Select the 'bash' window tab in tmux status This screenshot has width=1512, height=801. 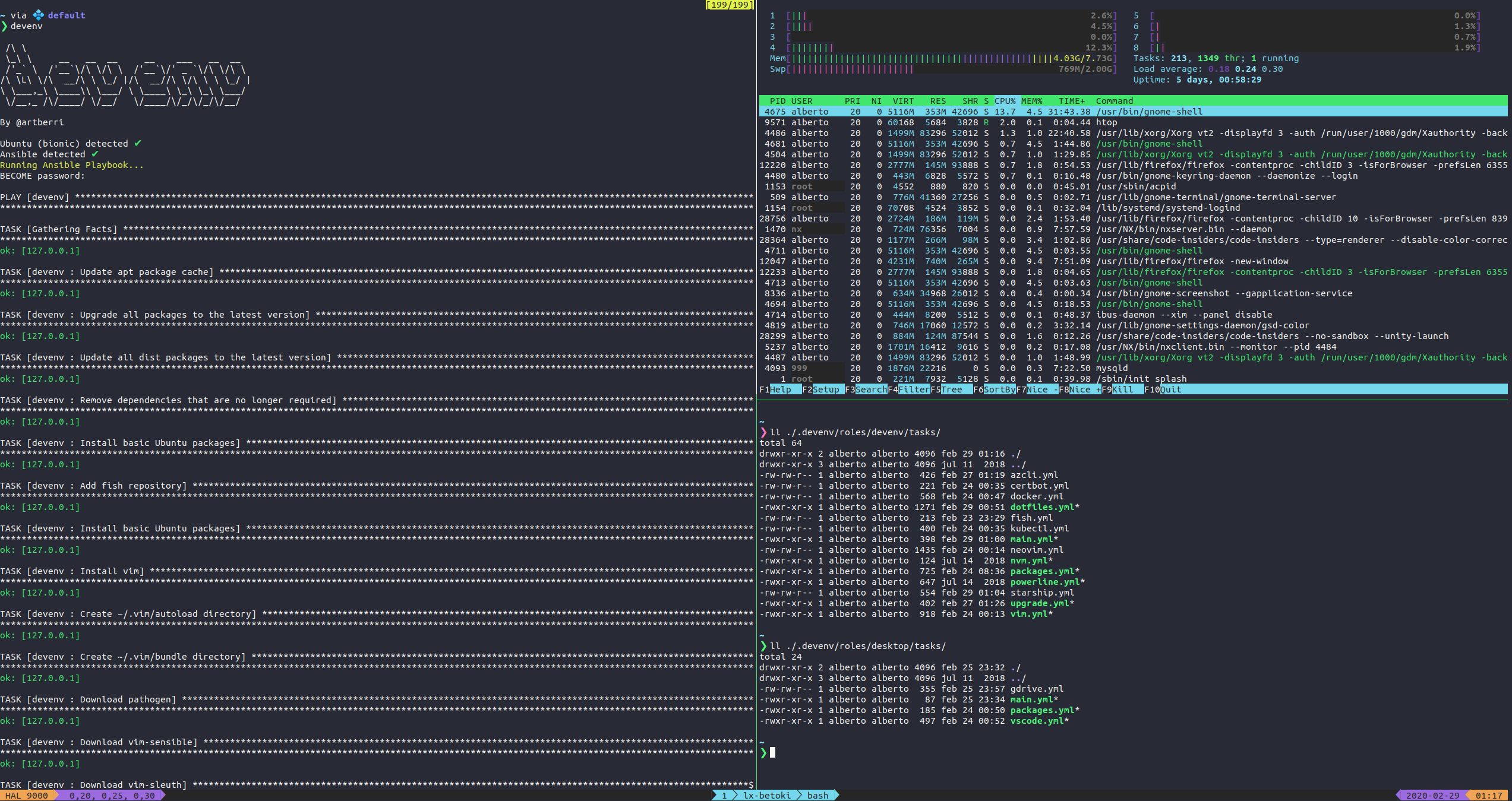click(x=817, y=796)
